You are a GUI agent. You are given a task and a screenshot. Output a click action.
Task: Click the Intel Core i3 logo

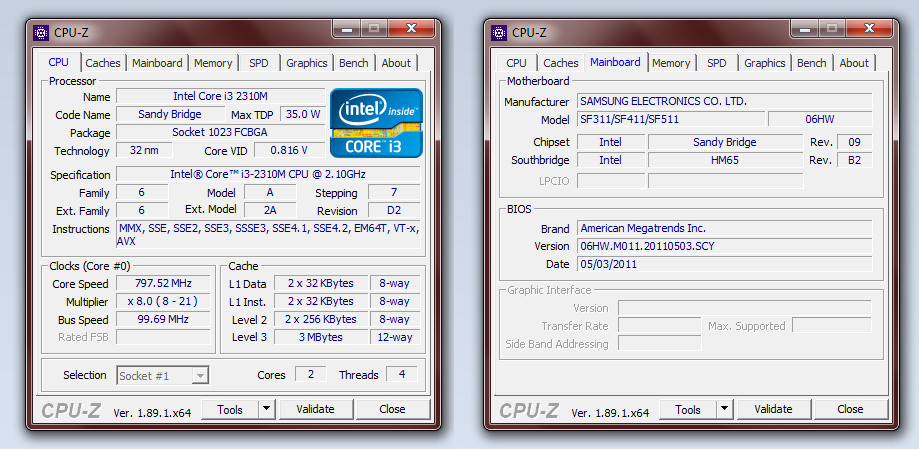click(376, 123)
